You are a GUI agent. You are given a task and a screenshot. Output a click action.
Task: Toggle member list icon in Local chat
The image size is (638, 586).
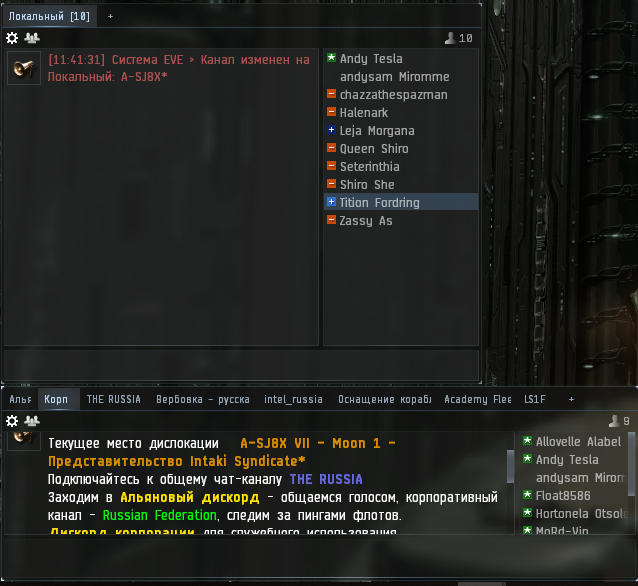click(32, 38)
